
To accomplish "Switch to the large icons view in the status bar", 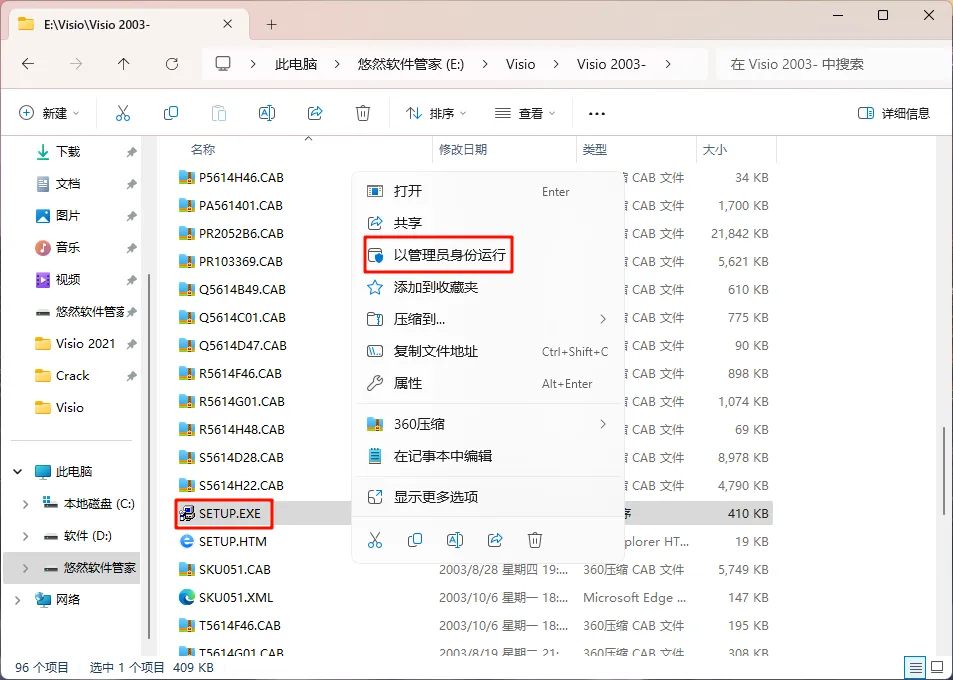I will pyautogui.click(x=937, y=667).
